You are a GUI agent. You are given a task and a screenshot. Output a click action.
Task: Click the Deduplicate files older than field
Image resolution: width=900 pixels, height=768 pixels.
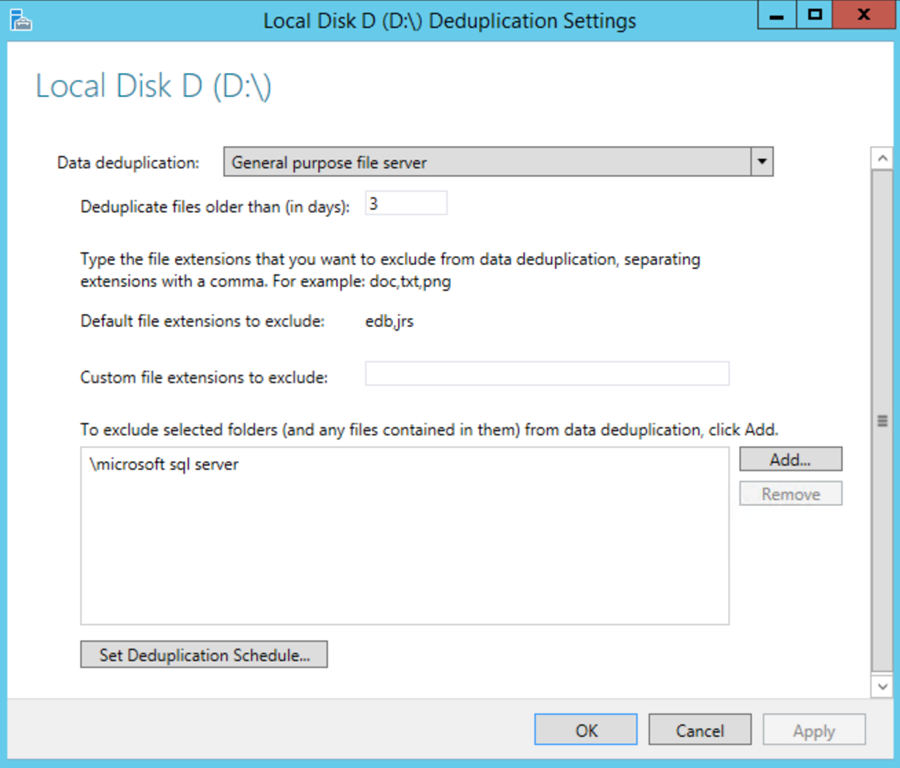pos(405,203)
